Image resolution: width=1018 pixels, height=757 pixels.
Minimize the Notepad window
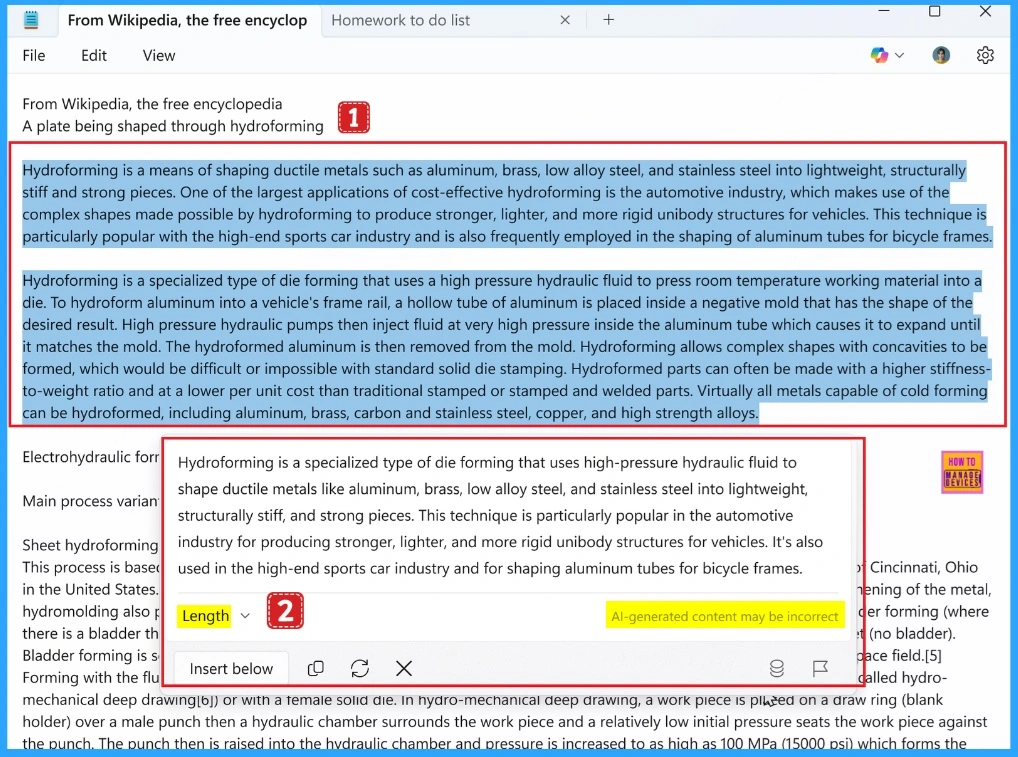tap(884, 11)
